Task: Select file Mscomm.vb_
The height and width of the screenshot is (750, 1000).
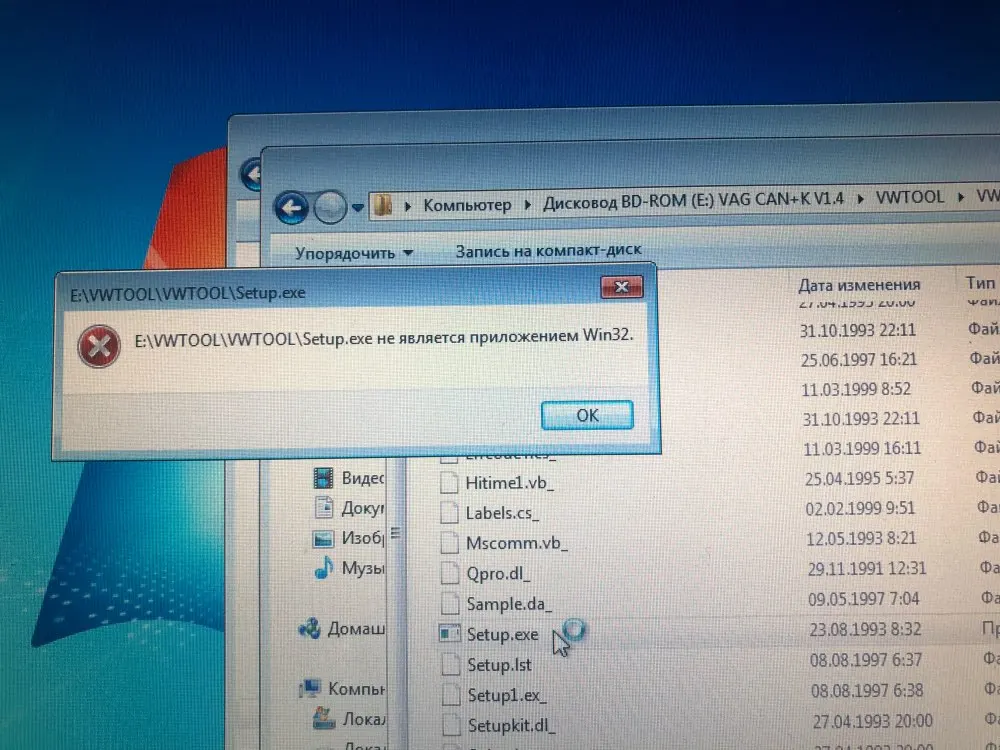Action: (x=516, y=543)
